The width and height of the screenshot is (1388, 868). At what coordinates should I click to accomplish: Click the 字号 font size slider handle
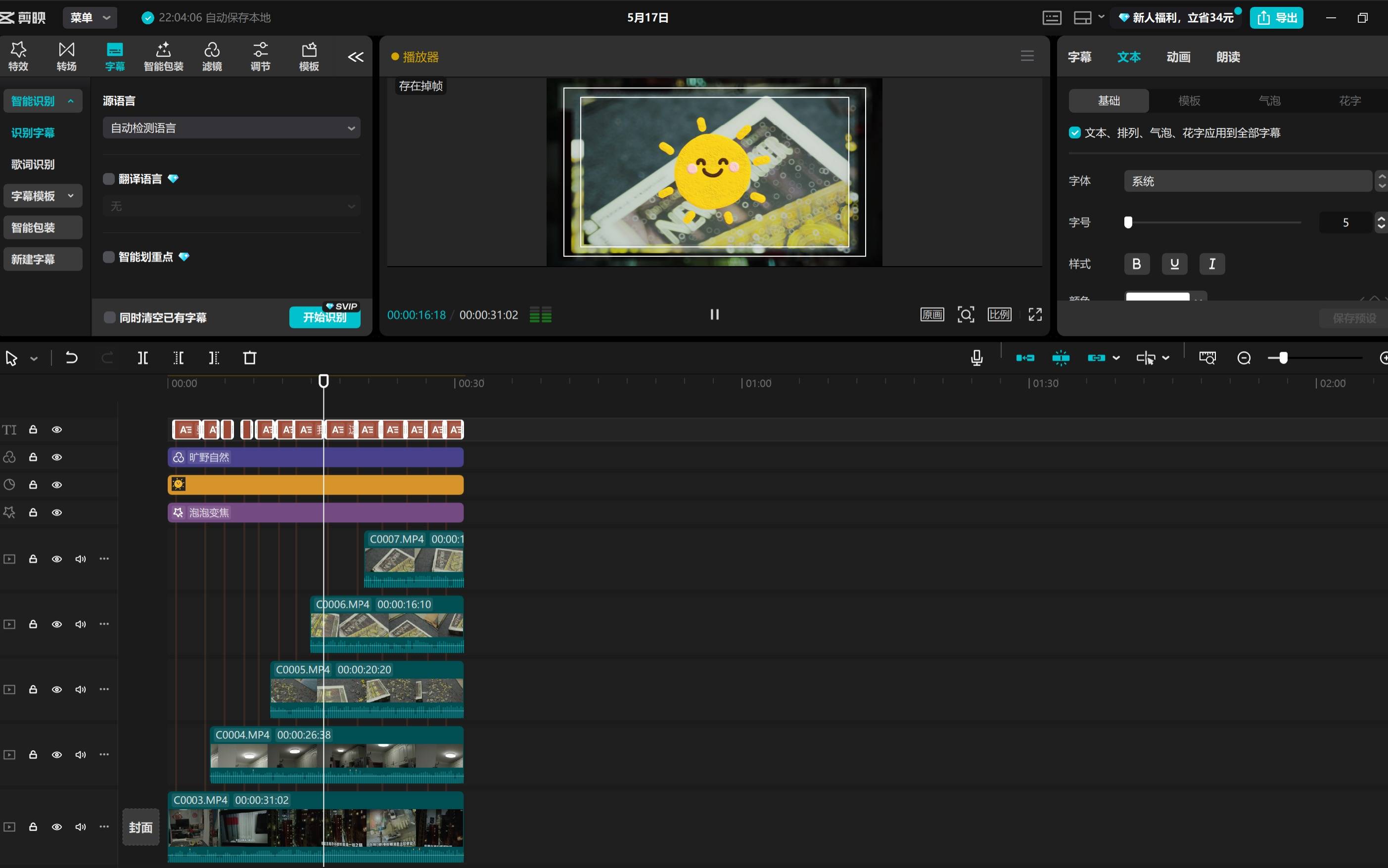pyautogui.click(x=1128, y=223)
